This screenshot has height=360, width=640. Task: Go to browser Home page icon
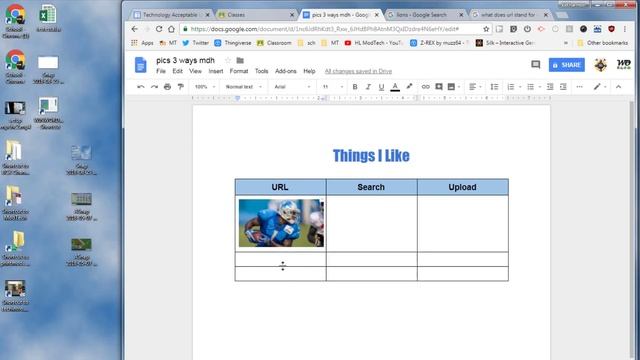point(171,29)
